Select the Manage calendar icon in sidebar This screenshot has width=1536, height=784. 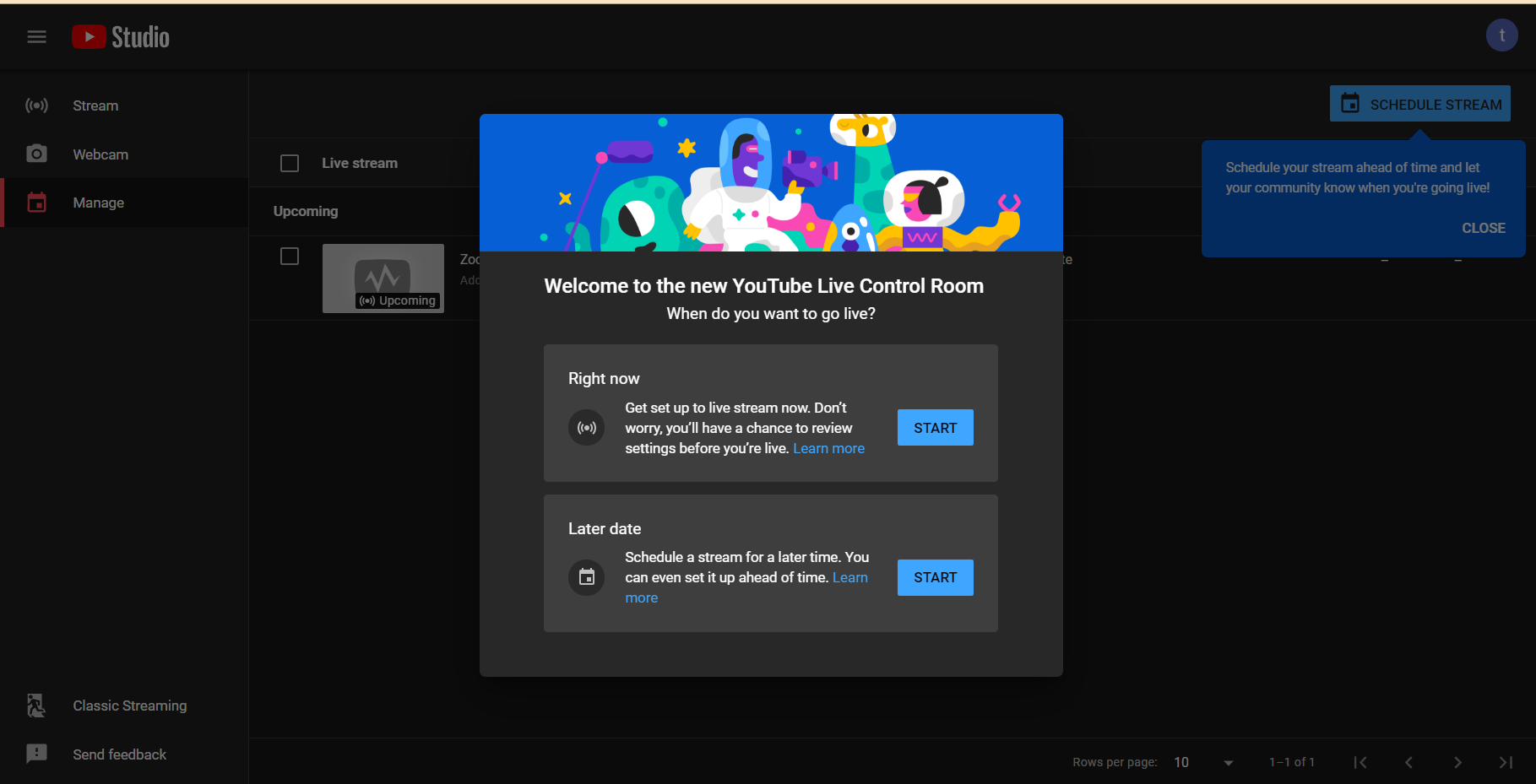click(x=36, y=203)
